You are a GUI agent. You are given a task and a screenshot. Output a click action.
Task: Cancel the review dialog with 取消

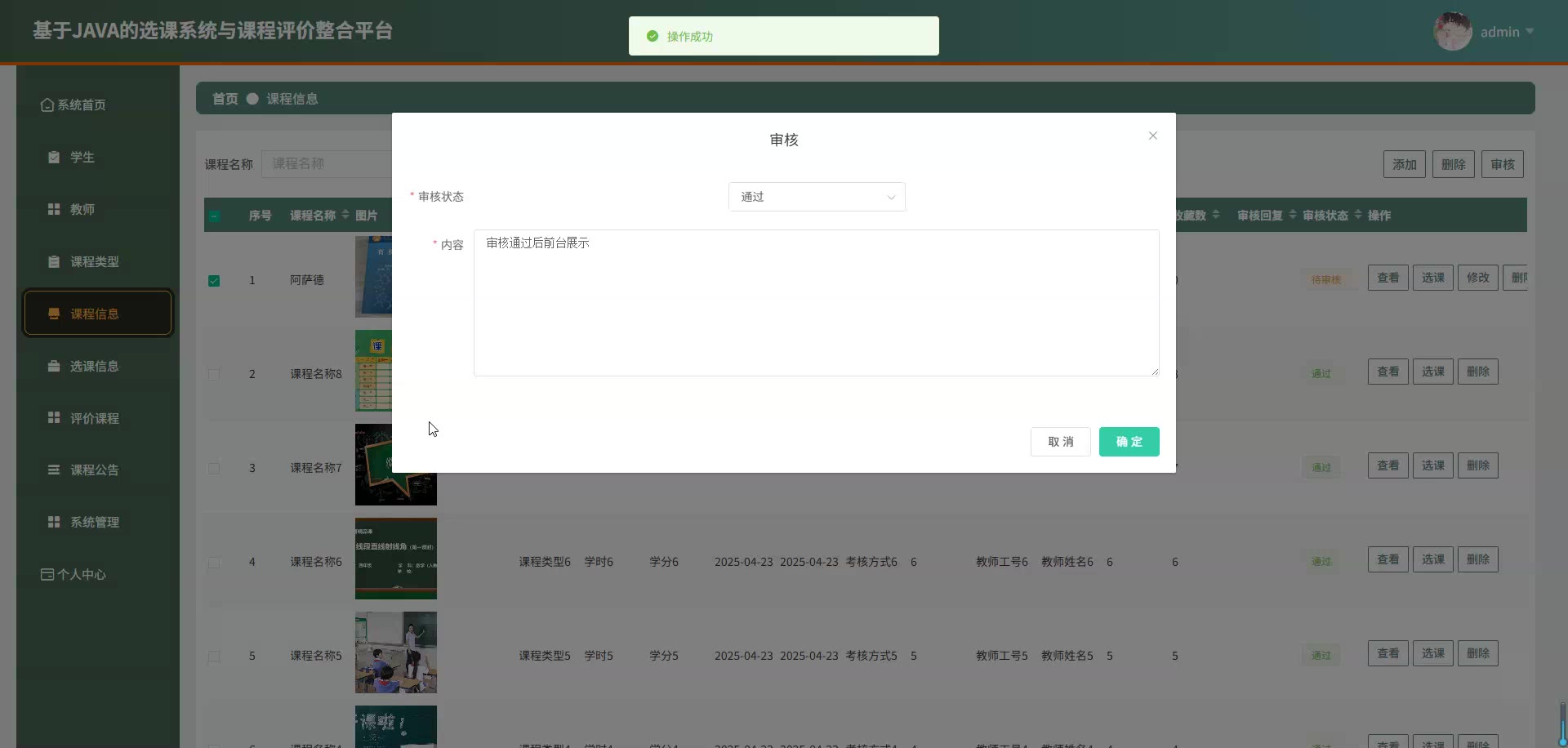coord(1061,442)
